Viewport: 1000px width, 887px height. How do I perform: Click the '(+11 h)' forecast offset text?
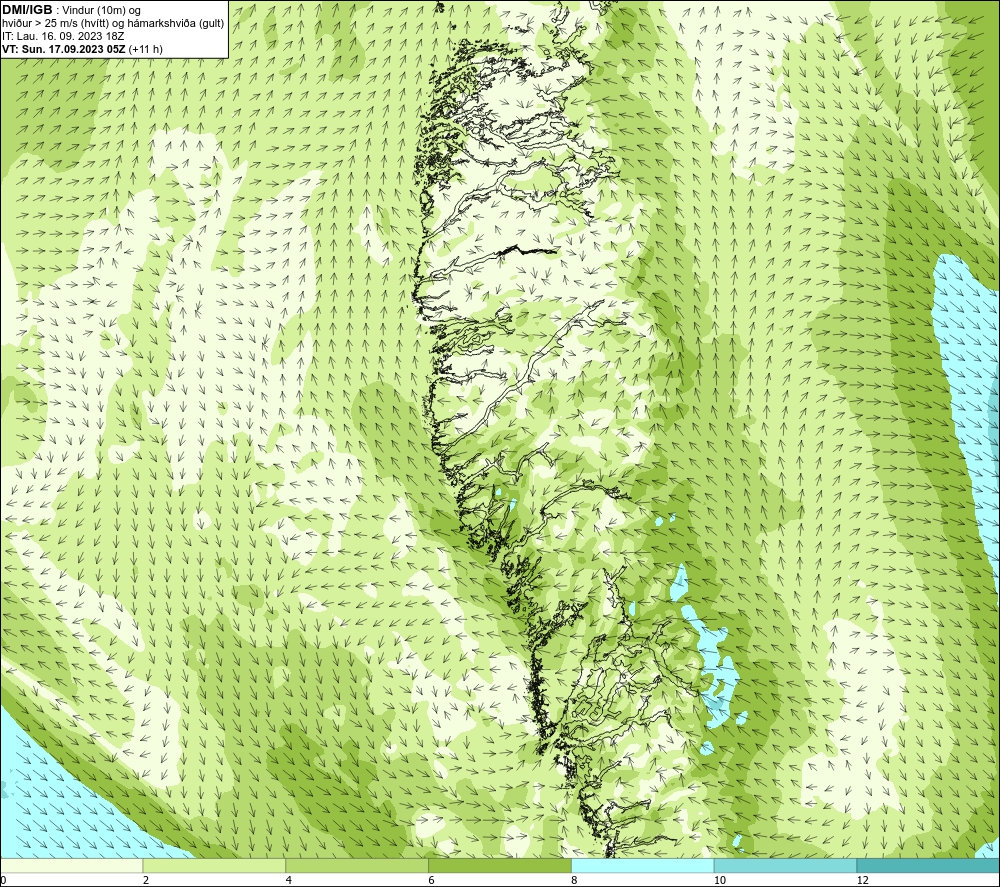coord(145,49)
